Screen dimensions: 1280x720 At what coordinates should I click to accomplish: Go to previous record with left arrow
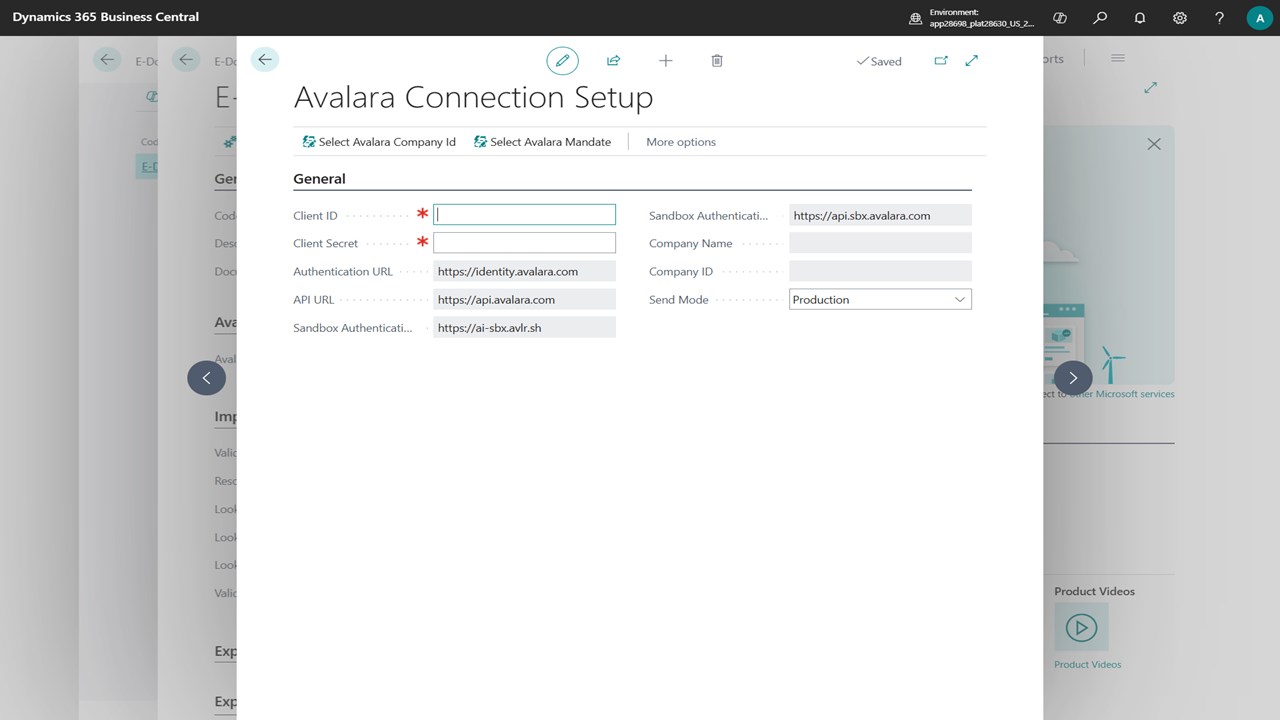pyautogui.click(x=207, y=378)
